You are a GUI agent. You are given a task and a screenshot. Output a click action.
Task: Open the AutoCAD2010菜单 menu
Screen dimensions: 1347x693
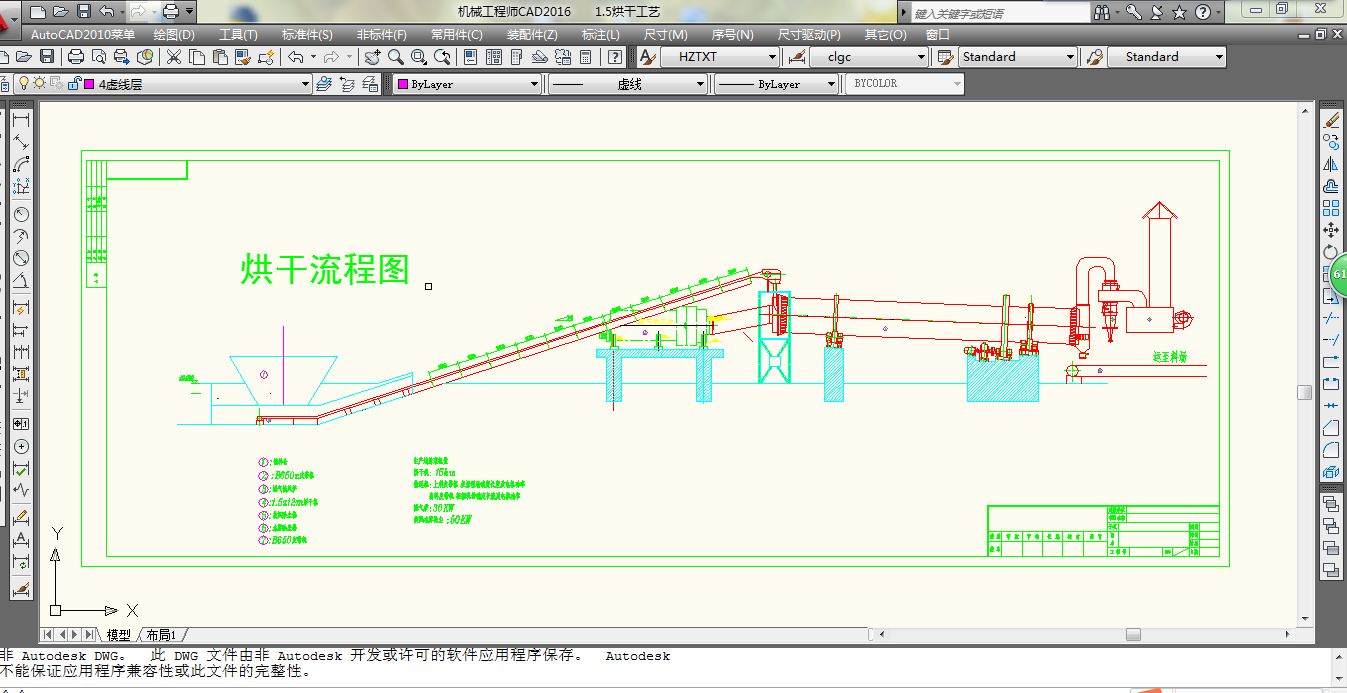pyautogui.click(x=83, y=34)
